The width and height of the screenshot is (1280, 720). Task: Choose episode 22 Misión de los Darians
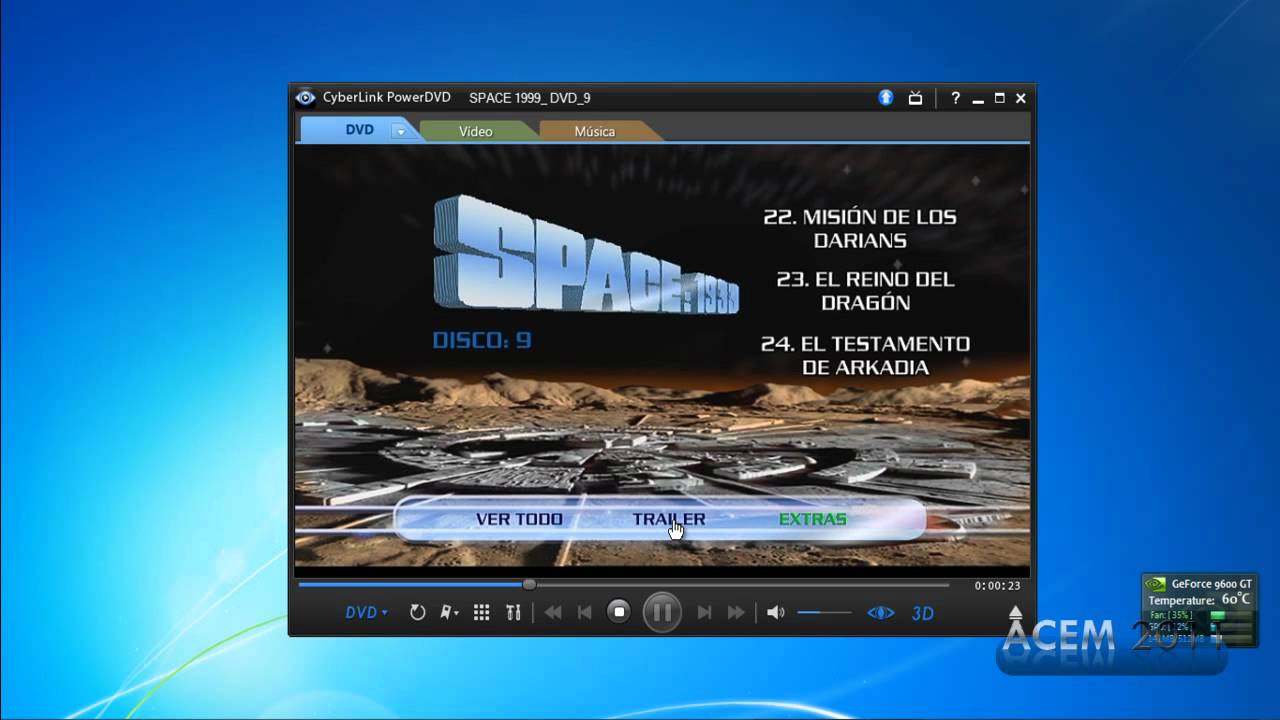(860, 229)
